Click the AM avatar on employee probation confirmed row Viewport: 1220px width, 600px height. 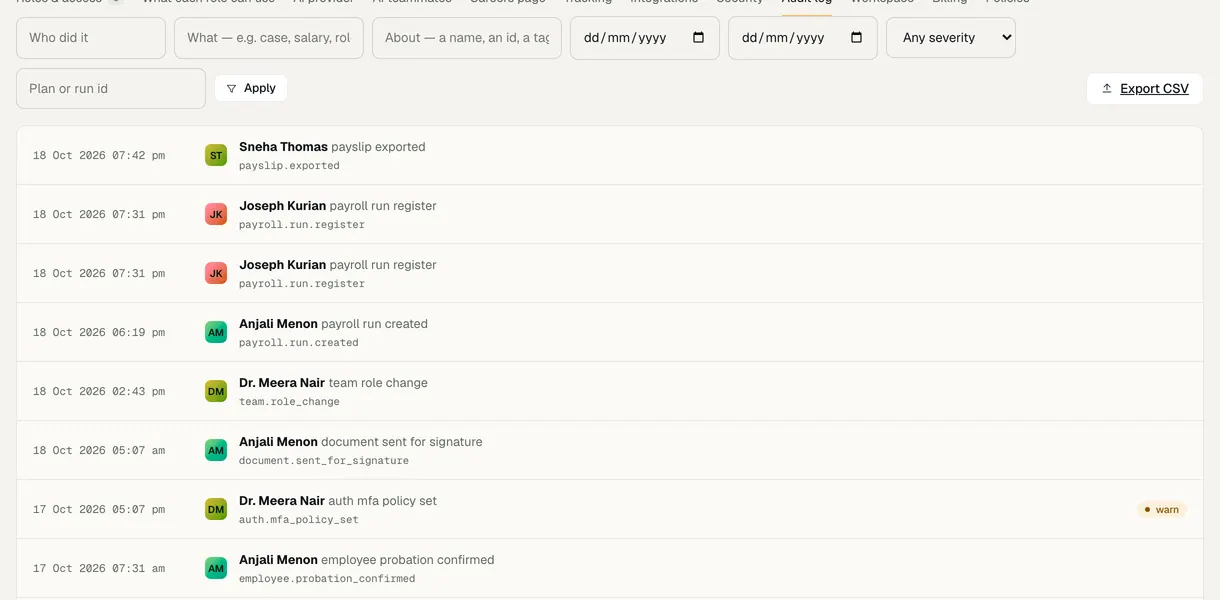tap(216, 568)
